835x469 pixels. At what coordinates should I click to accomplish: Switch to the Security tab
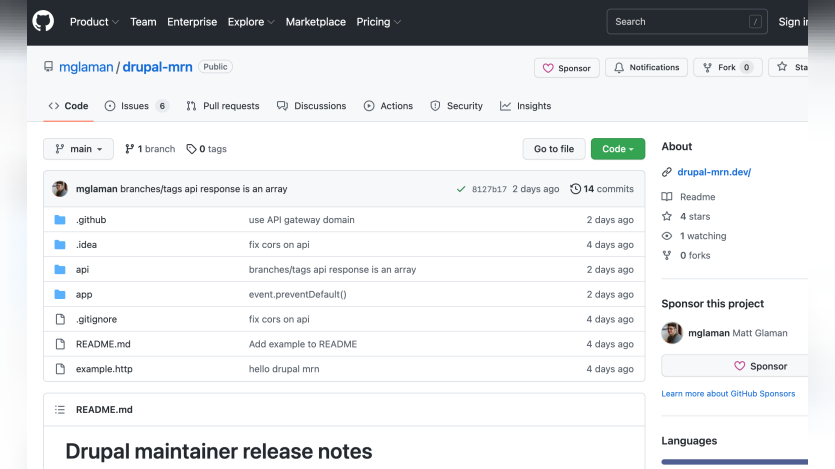pyautogui.click(x=456, y=106)
